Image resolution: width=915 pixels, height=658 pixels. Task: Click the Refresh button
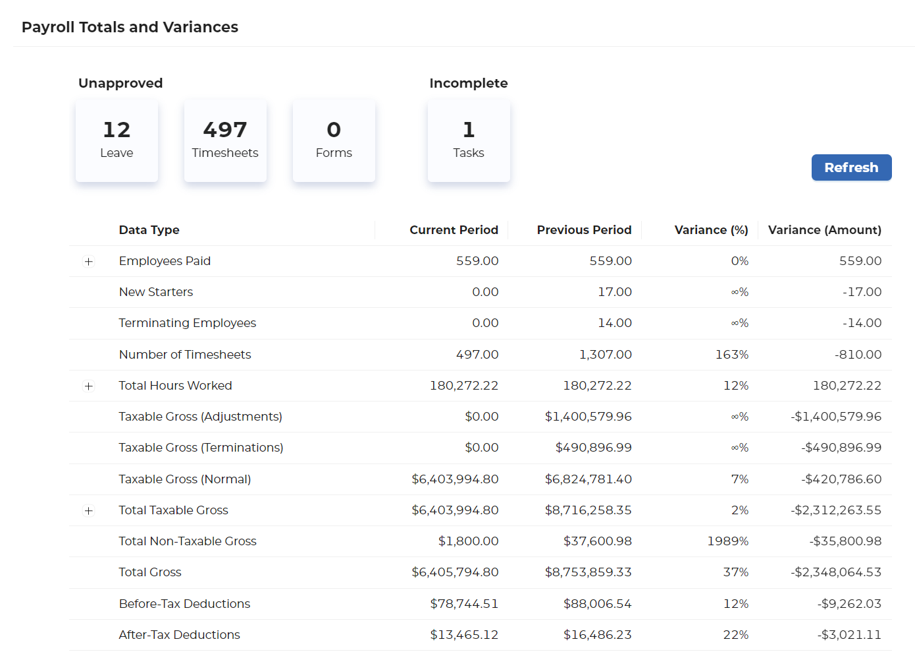[x=851, y=167]
